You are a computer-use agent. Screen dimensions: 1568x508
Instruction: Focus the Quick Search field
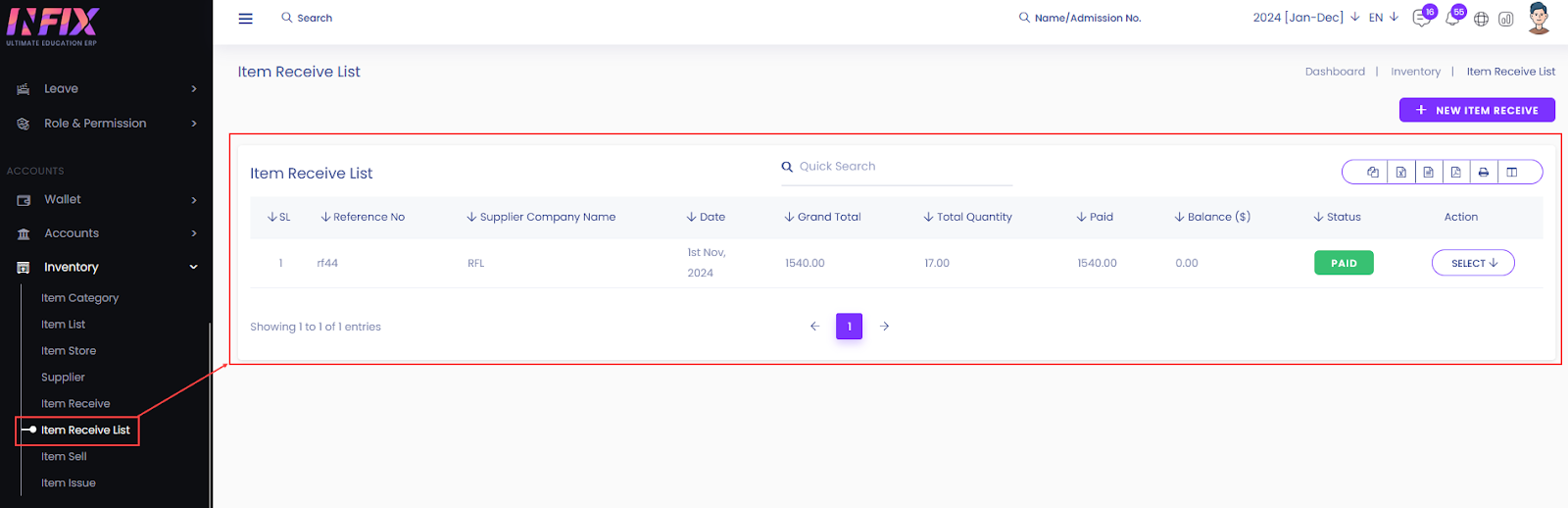pyautogui.click(x=897, y=167)
